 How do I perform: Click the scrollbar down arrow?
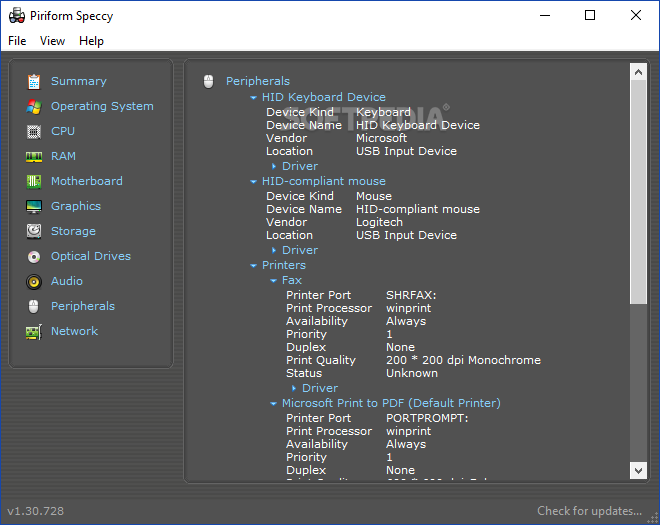[638, 470]
